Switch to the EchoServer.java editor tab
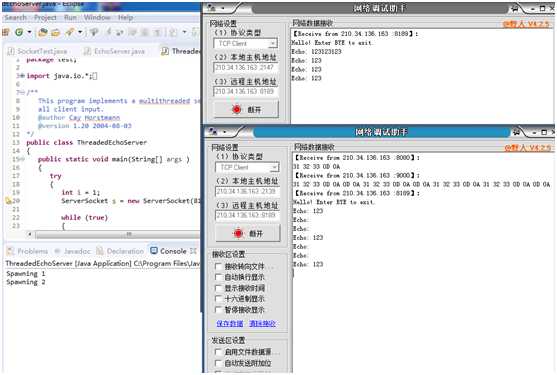The height and width of the screenshot is (375, 557). click(x=114, y=51)
